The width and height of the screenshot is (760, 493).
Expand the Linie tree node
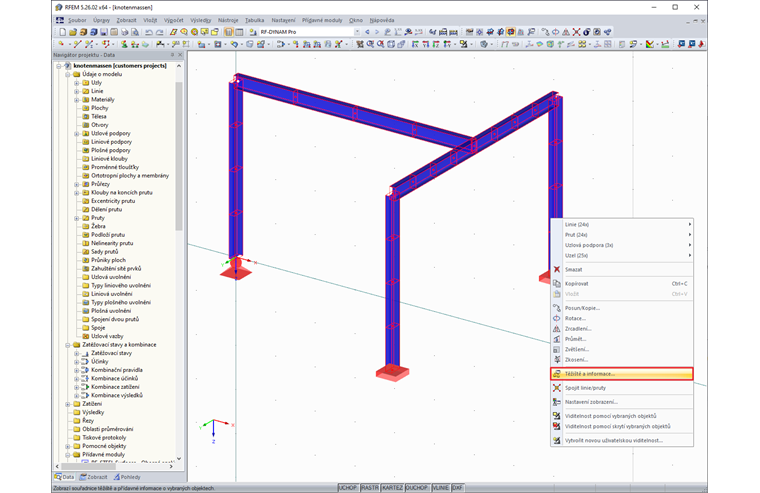(x=77, y=91)
